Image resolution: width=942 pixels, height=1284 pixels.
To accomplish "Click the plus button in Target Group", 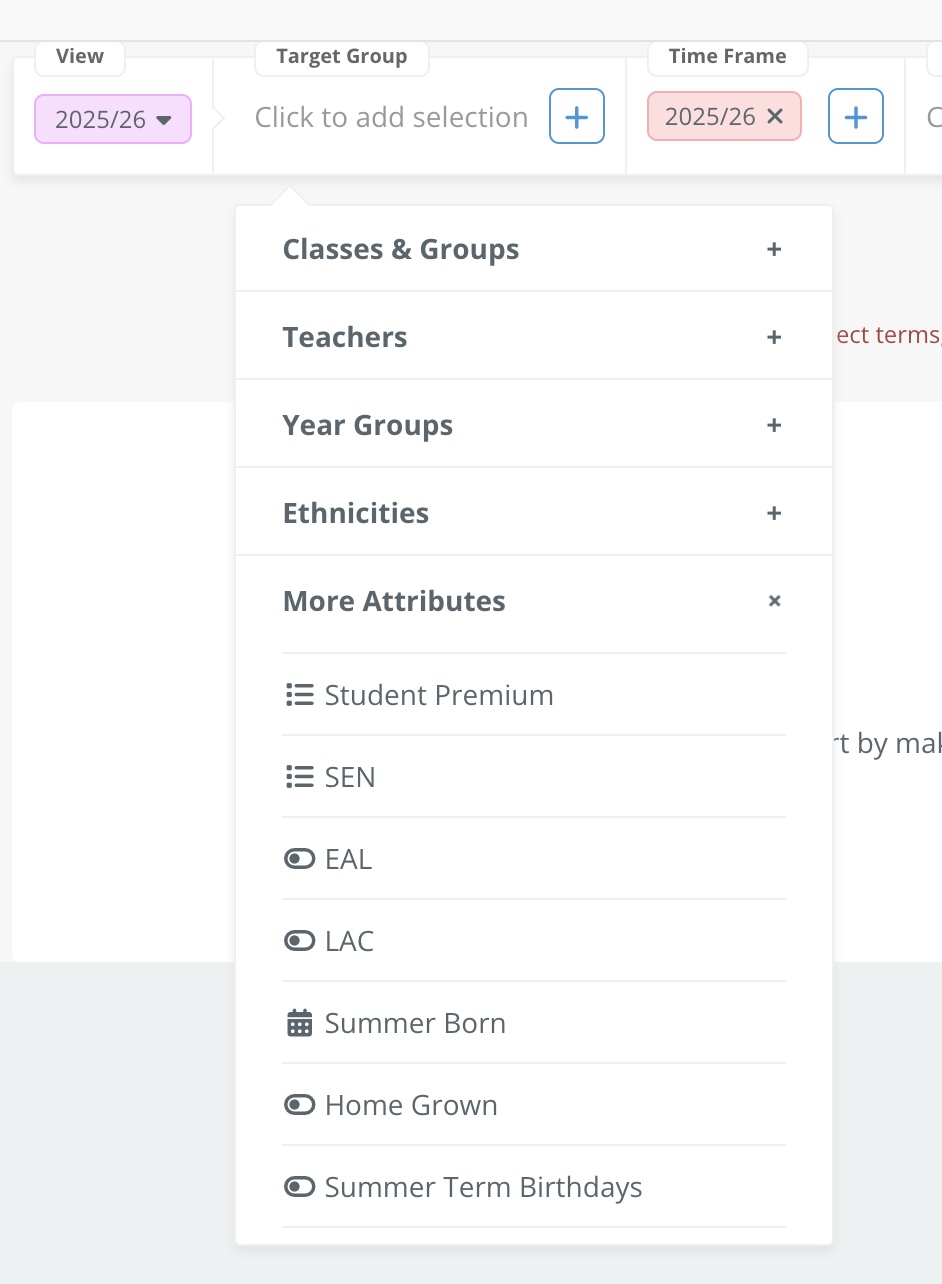I will click(x=576, y=117).
